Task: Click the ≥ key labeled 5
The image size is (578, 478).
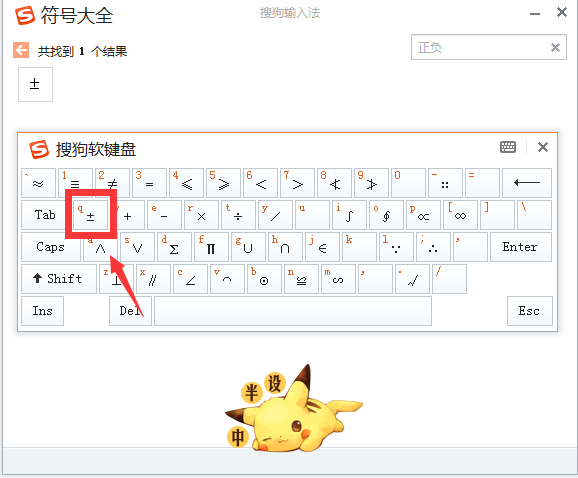Action: pyautogui.click(x=223, y=183)
